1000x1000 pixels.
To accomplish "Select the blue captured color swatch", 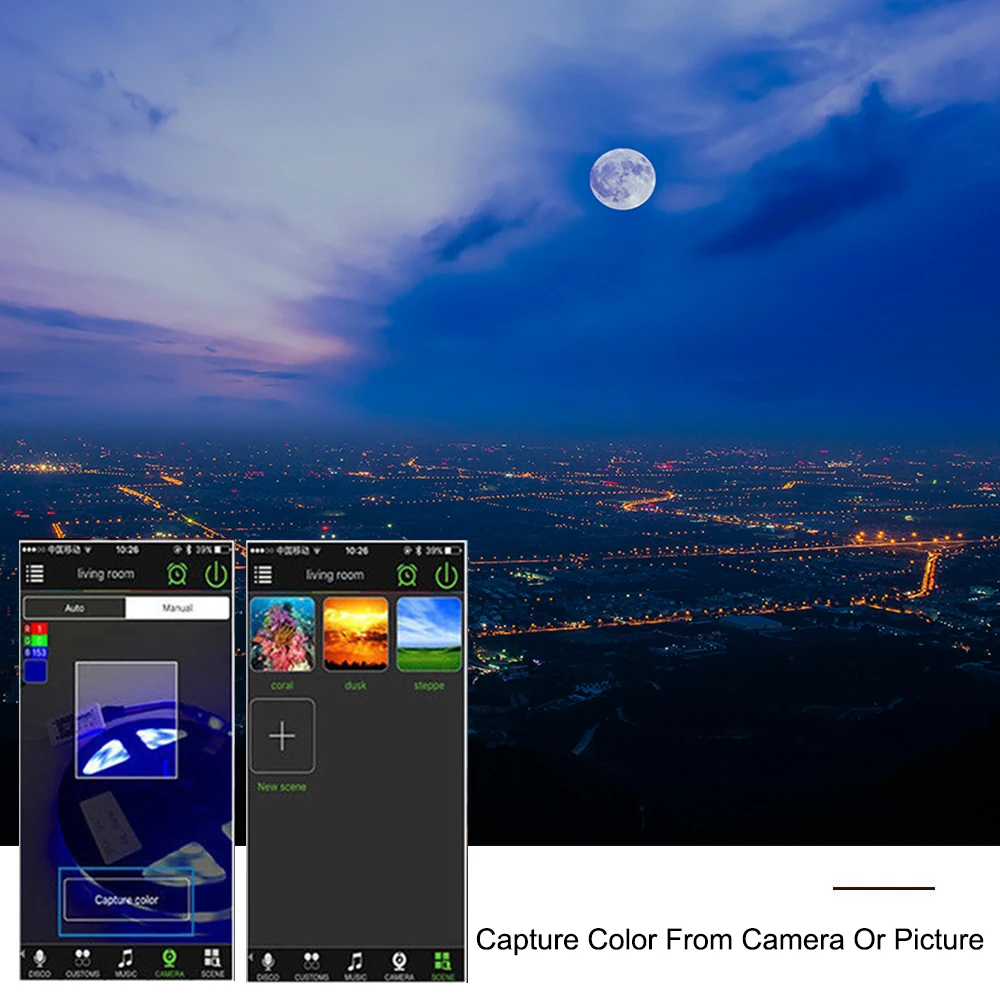I will point(35,672).
